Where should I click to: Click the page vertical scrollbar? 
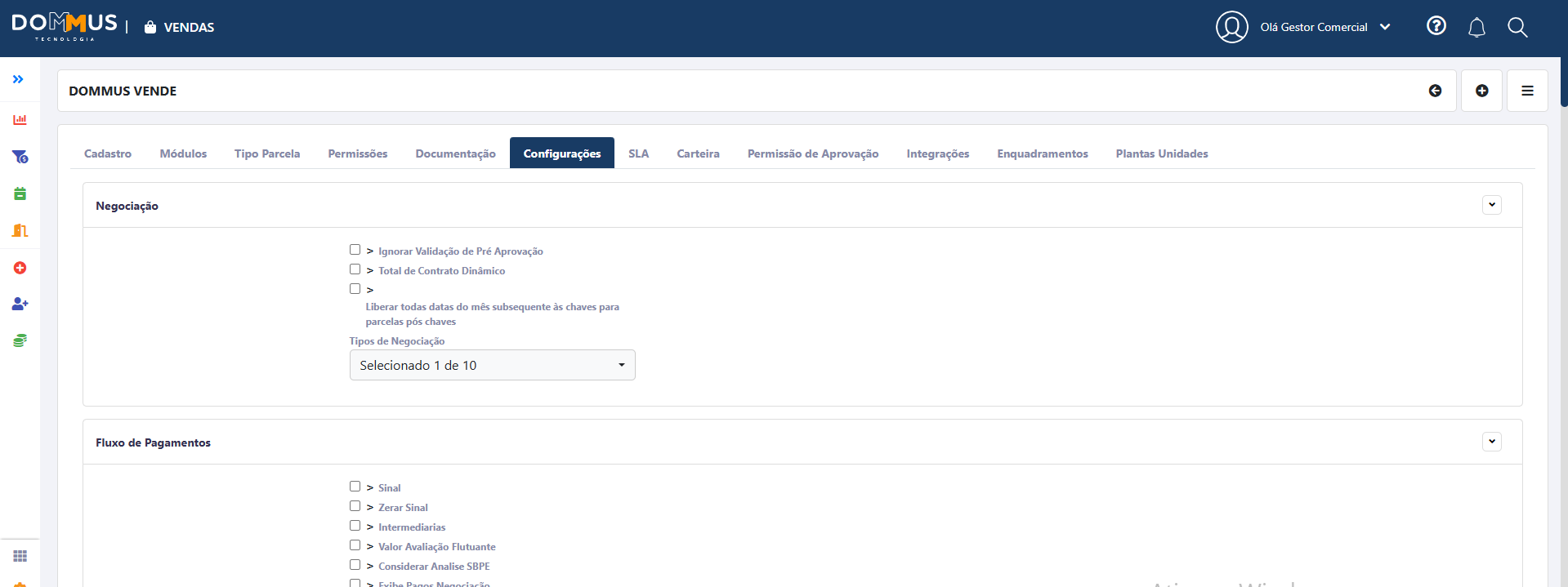(1563, 82)
